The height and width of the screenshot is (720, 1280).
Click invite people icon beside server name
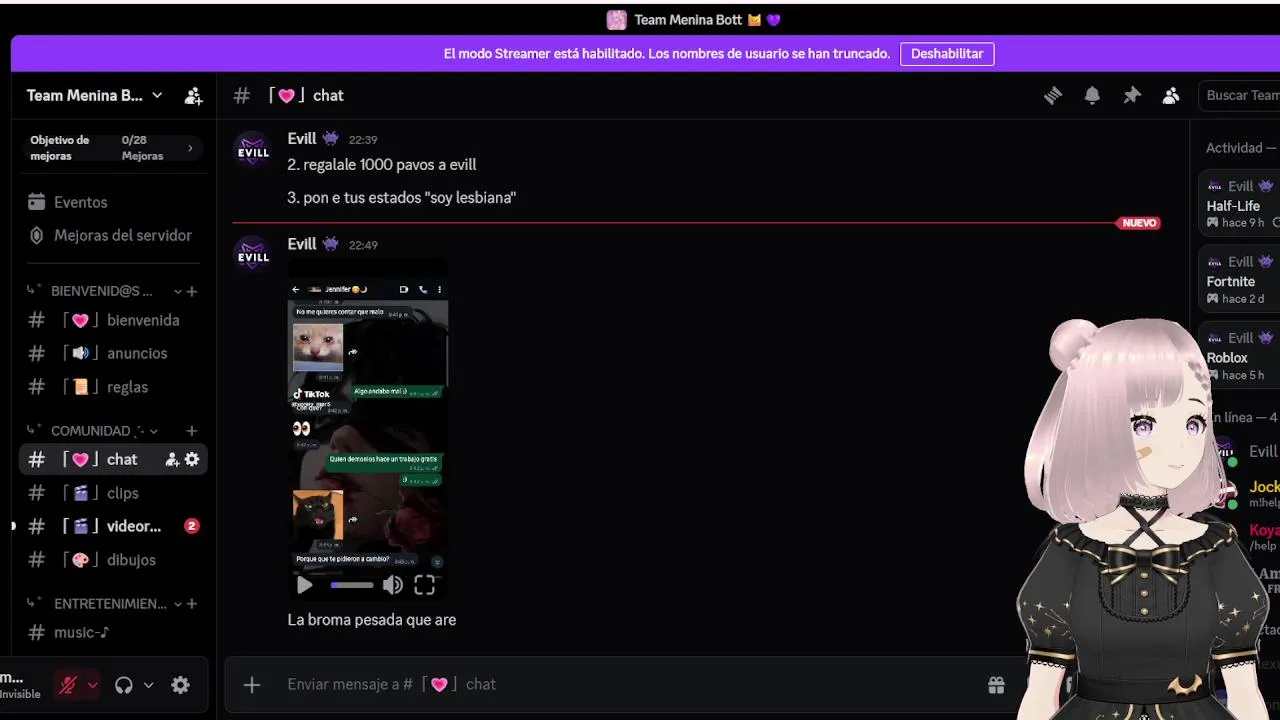click(193, 96)
